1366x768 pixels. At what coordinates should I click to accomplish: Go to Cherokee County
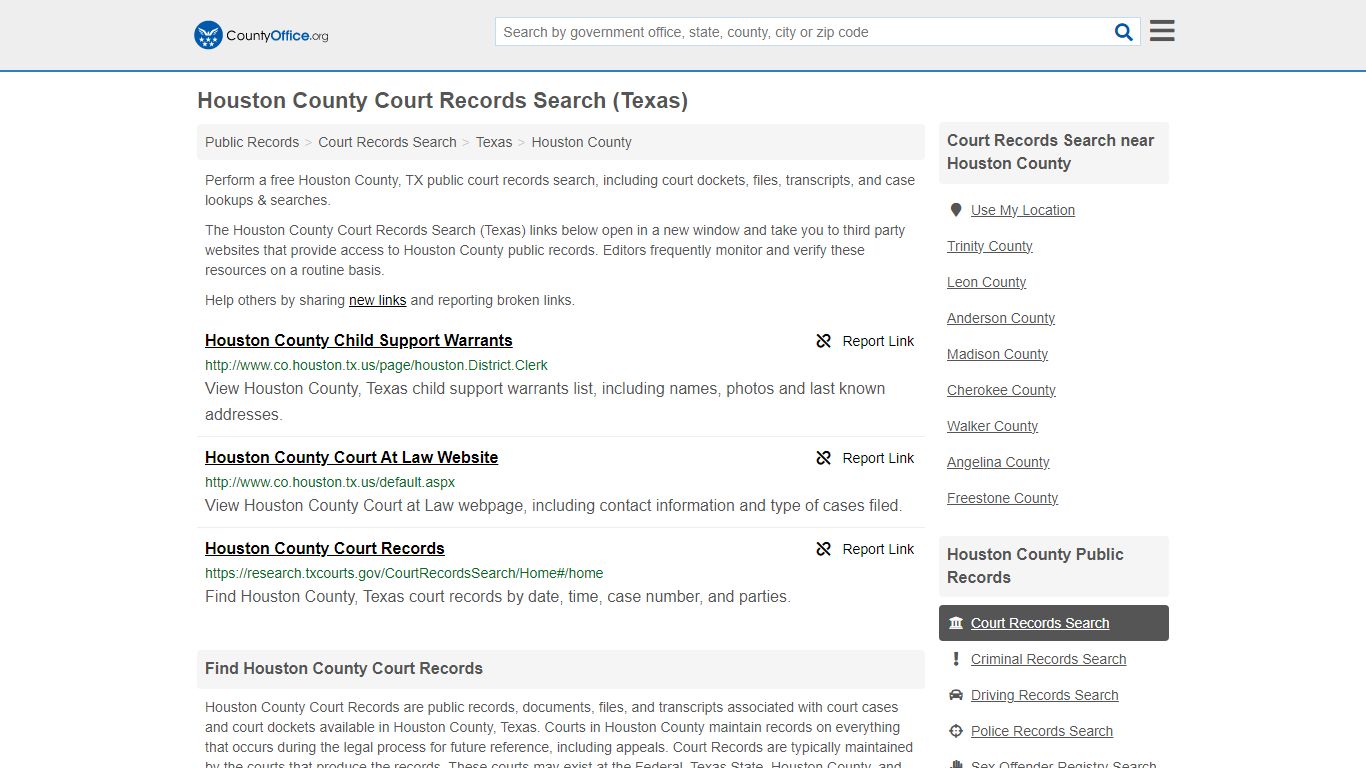[1001, 390]
